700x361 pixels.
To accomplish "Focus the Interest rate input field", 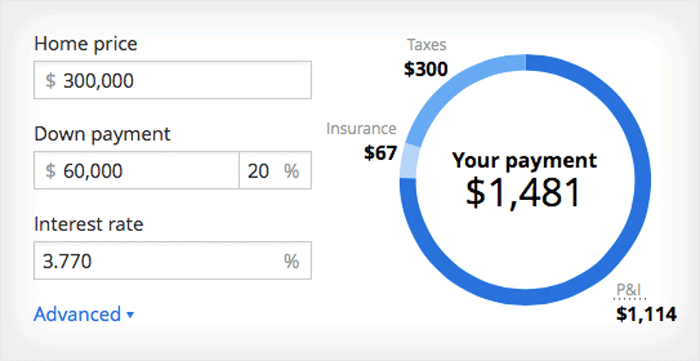I will [172, 261].
